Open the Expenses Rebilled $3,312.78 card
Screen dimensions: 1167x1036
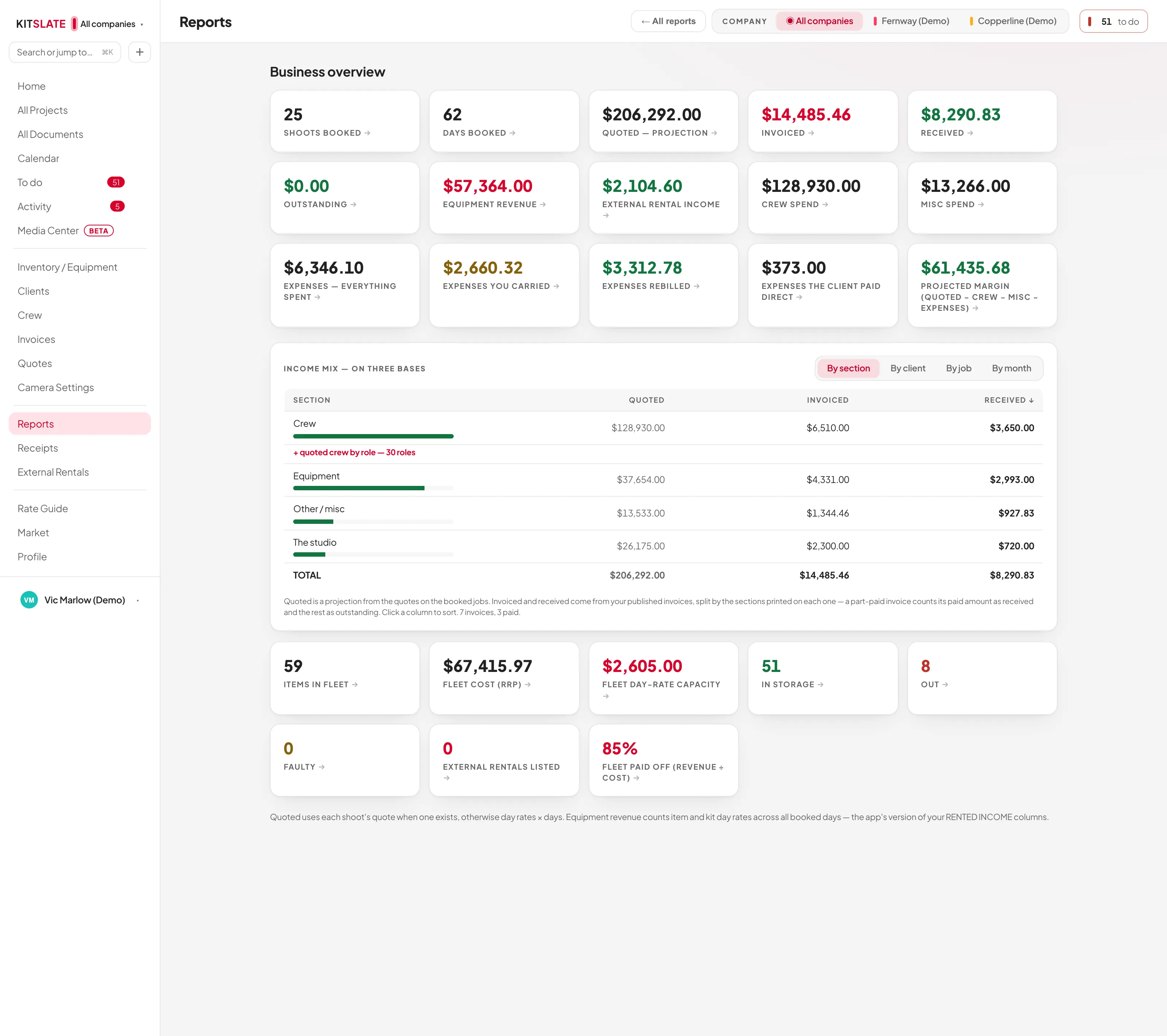[663, 286]
